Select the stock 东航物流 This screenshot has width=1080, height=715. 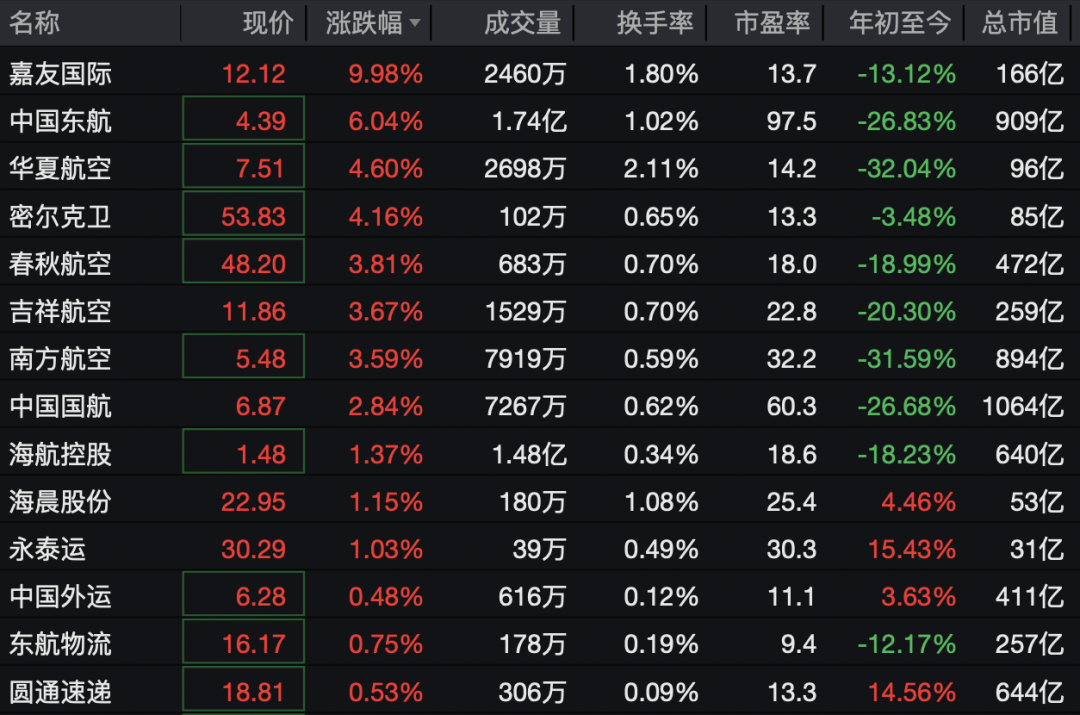pyautogui.click(x=61, y=644)
